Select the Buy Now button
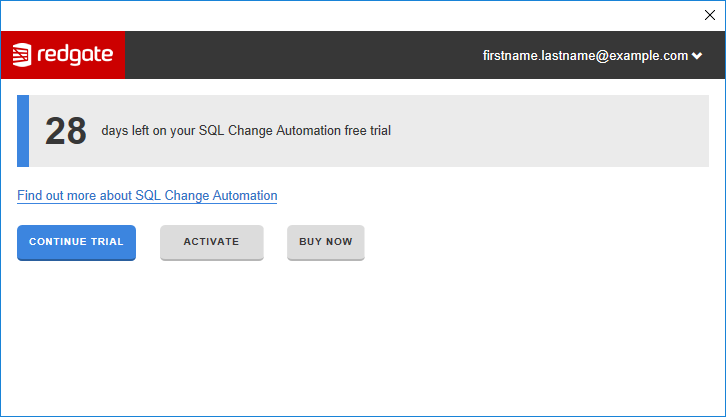The height and width of the screenshot is (417, 726). click(x=326, y=242)
